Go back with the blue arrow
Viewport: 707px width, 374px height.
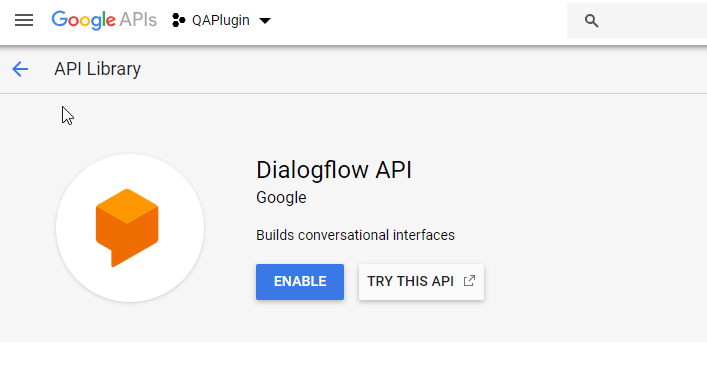point(20,69)
